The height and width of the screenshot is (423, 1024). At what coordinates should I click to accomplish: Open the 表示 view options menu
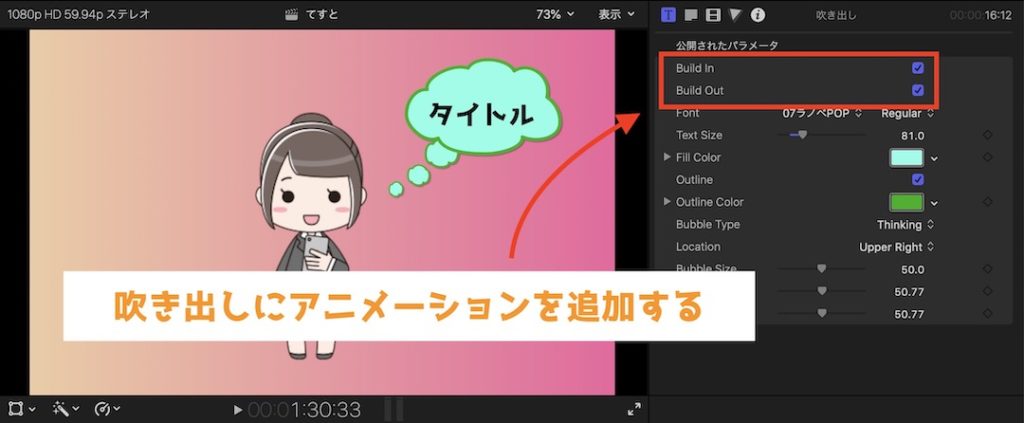tap(616, 14)
